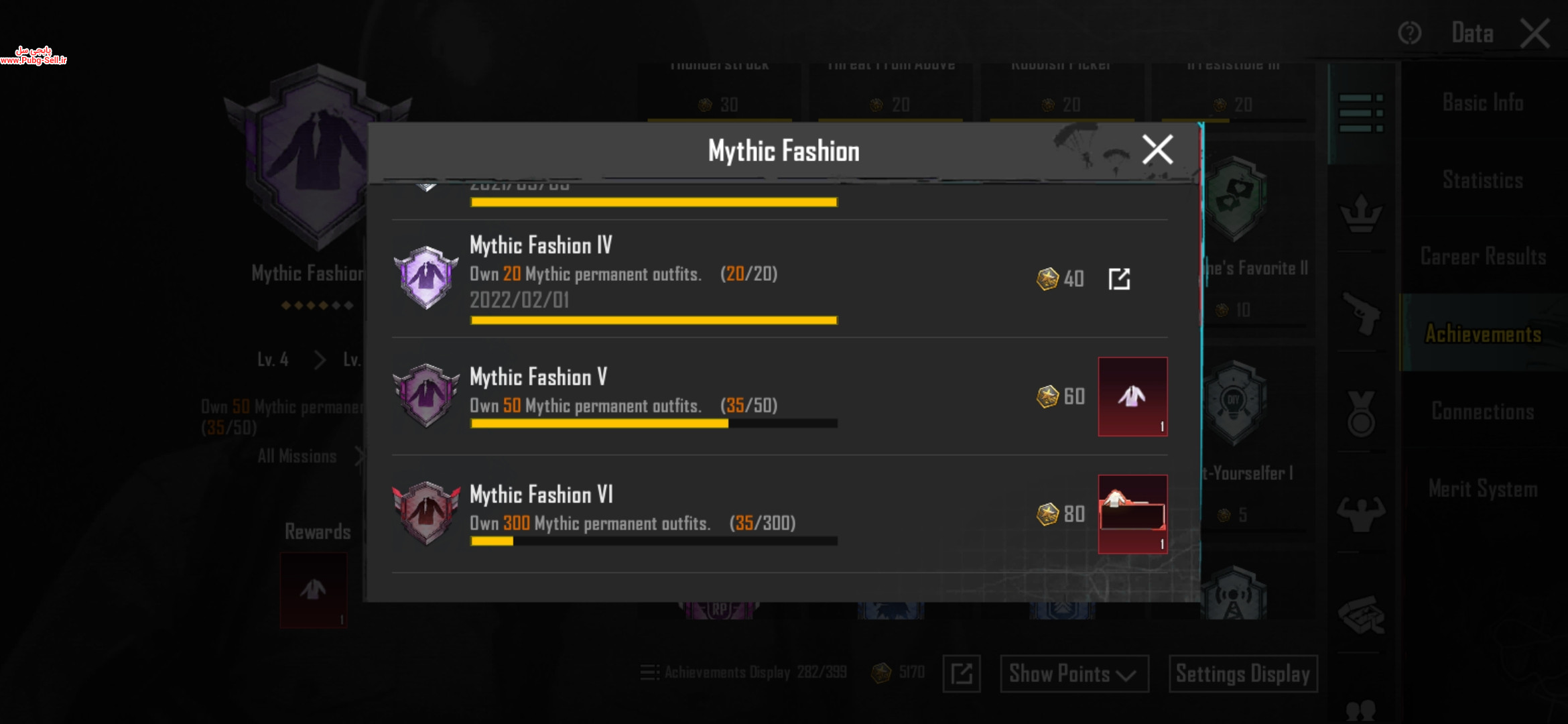Image resolution: width=1568 pixels, height=724 pixels.
Task: Close the Mythic Fashion popup
Action: coord(1157,149)
